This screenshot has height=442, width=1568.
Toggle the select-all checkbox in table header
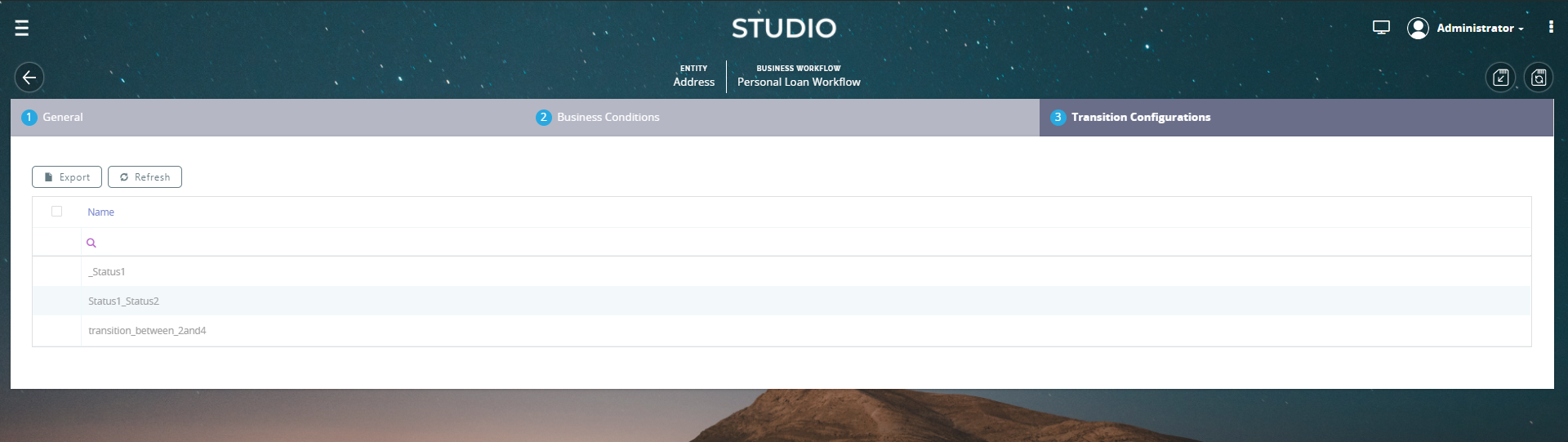coord(56,212)
